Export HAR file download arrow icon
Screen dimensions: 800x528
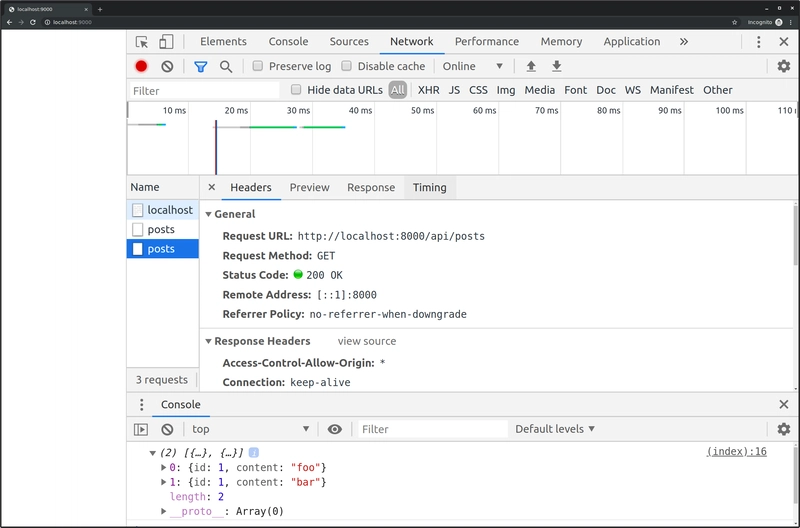tap(557, 66)
